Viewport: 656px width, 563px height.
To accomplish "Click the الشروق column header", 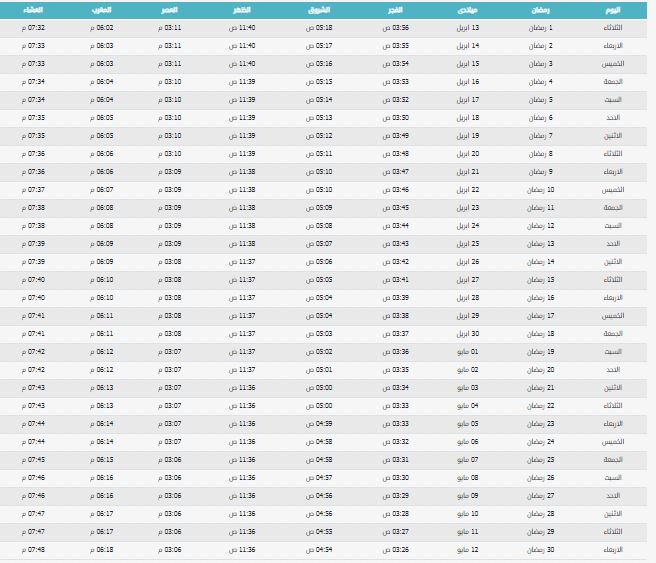I will 319,10.
